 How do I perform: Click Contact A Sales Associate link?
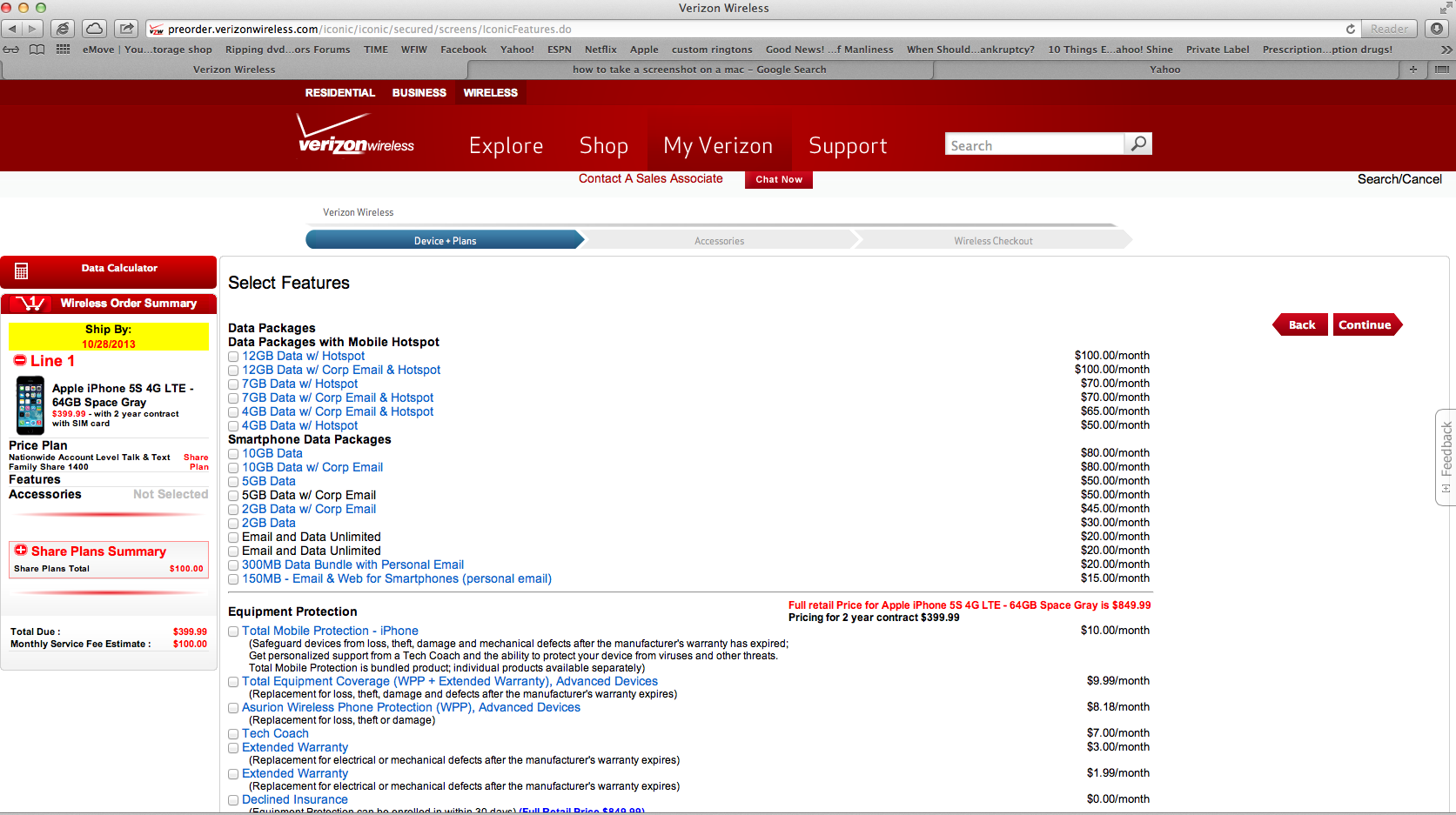[x=651, y=178]
